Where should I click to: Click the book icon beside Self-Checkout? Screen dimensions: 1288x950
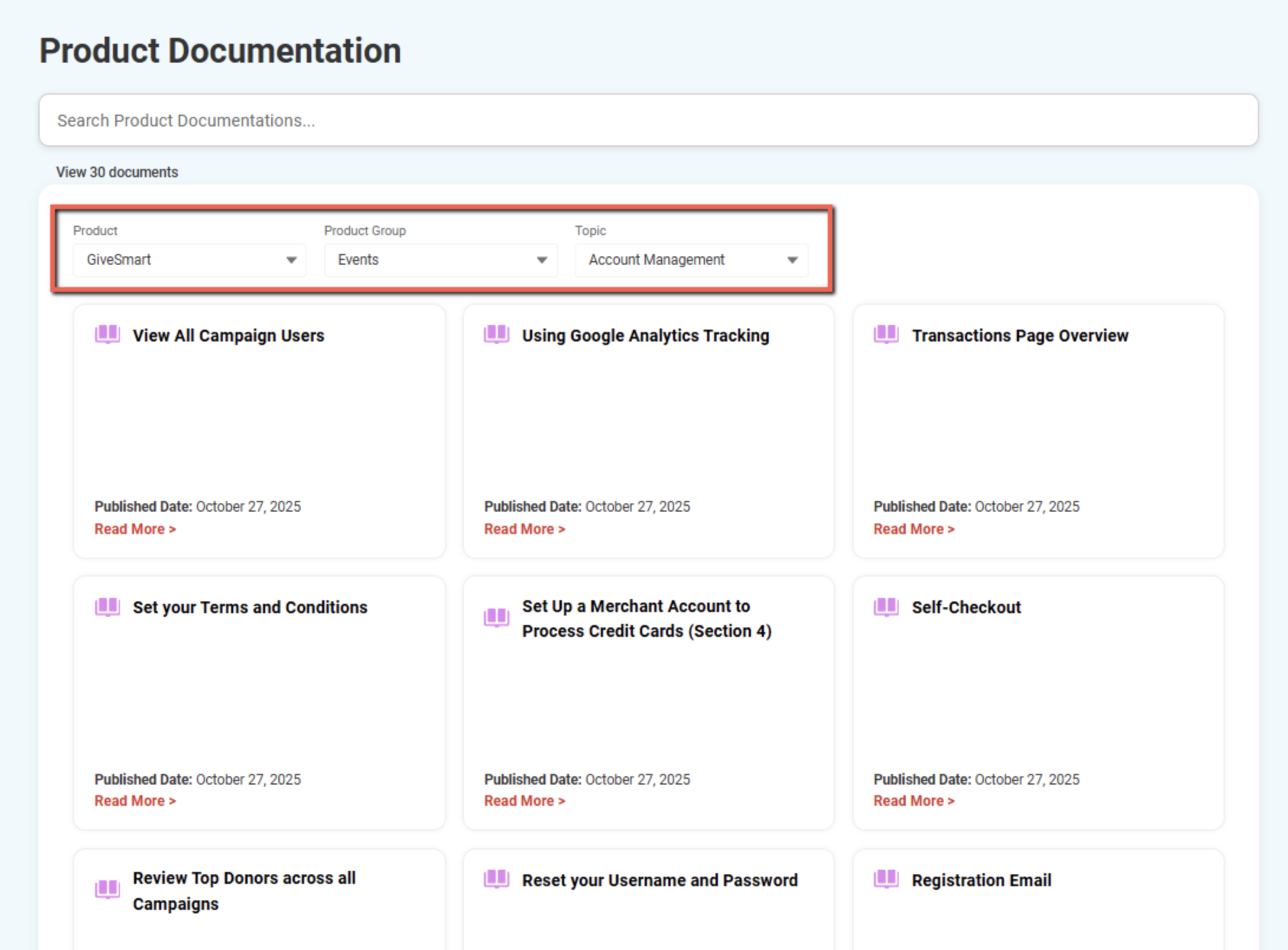pos(886,607)
